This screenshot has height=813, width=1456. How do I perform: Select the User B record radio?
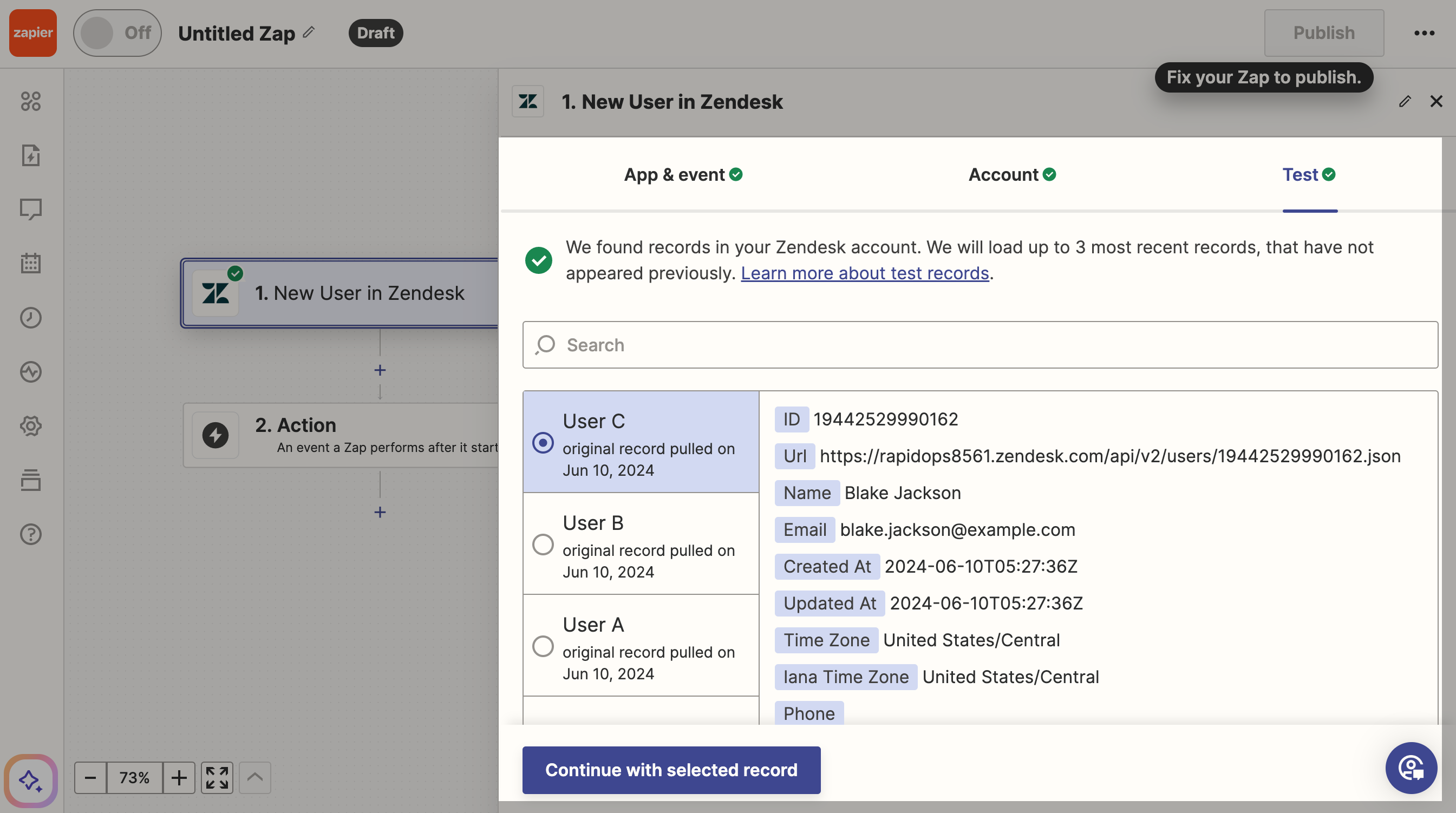pyautogui.click(x=543, y=544)
